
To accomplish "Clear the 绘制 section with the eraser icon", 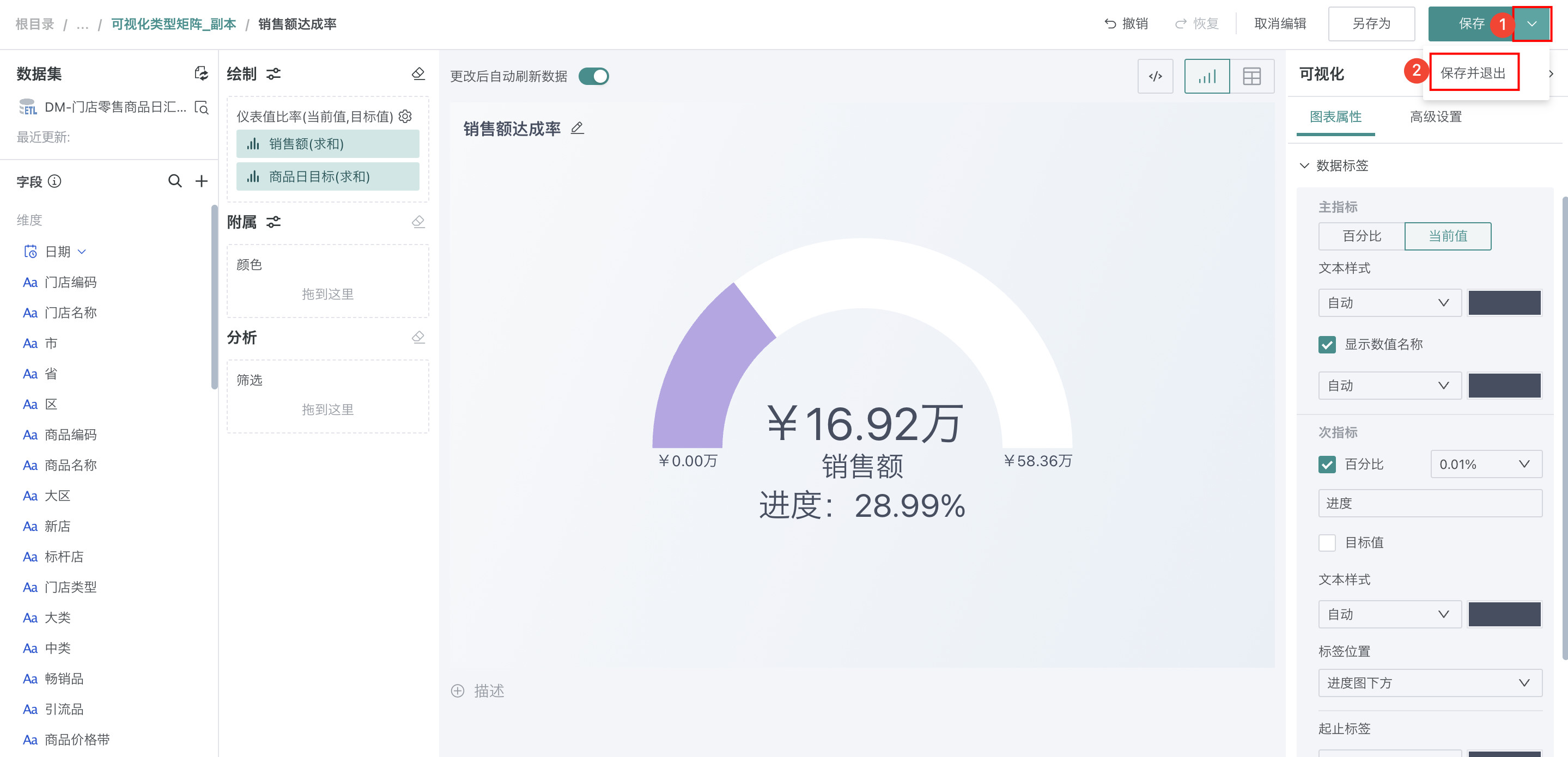I will [418, 74].
